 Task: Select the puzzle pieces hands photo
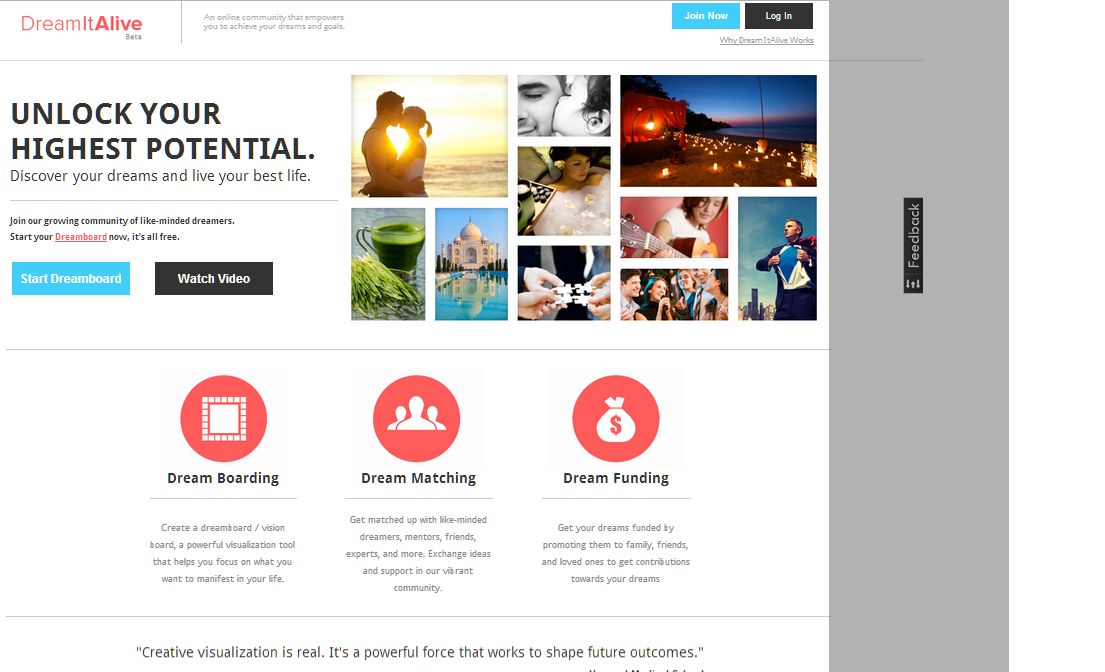pos(564,283)
